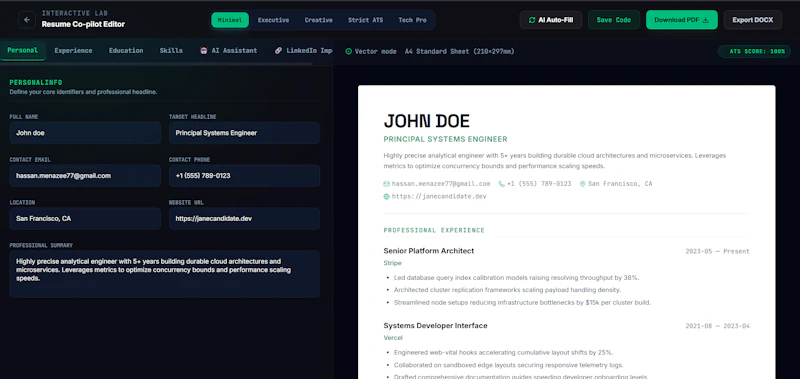The height and width of the screenshot is (379, 800).
Task: Click the PERSONALINFO section heading
Action: pos(36,83)
